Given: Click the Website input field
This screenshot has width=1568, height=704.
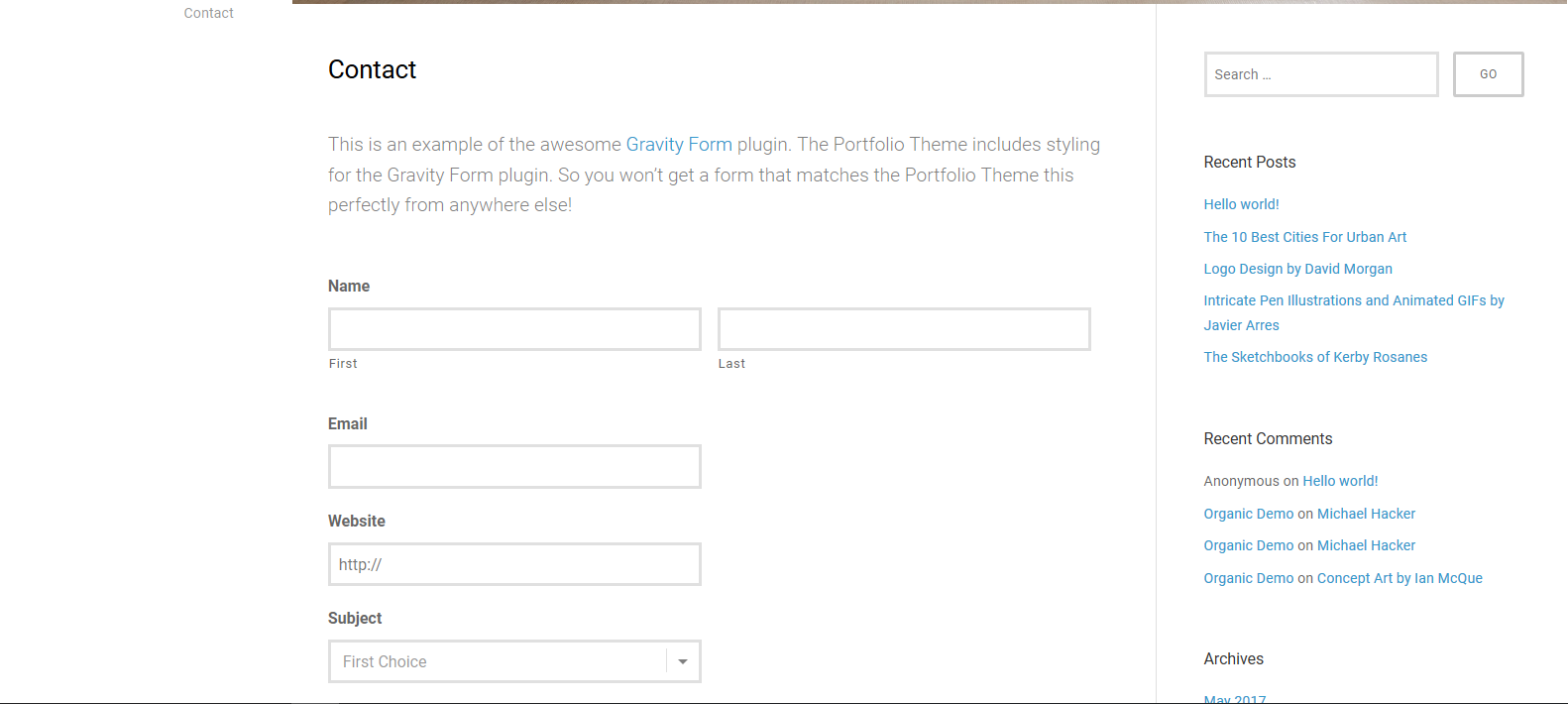Looking at the screenshot, I should 514,564.
